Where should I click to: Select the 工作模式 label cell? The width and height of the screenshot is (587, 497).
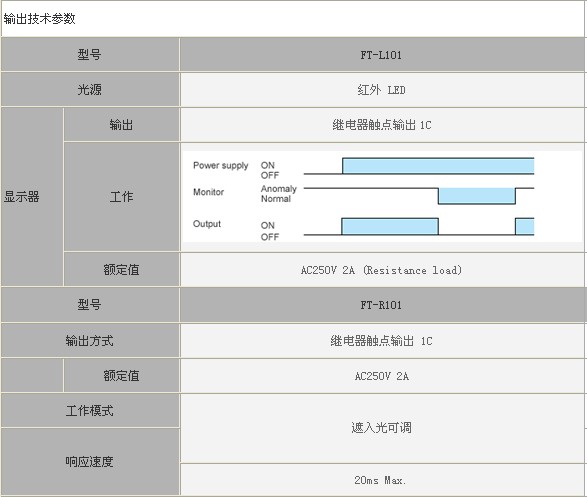(90, 411)
